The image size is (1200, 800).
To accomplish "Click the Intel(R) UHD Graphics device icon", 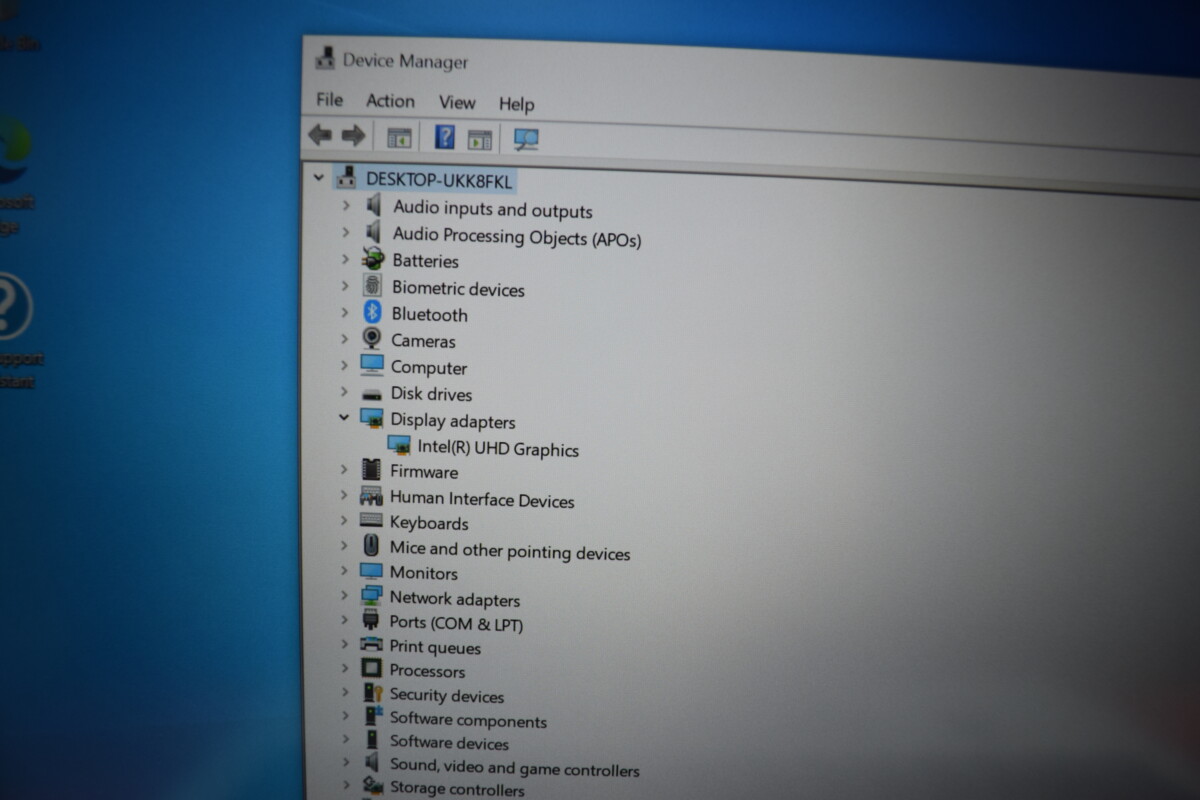I will click(x=399, y=446).
